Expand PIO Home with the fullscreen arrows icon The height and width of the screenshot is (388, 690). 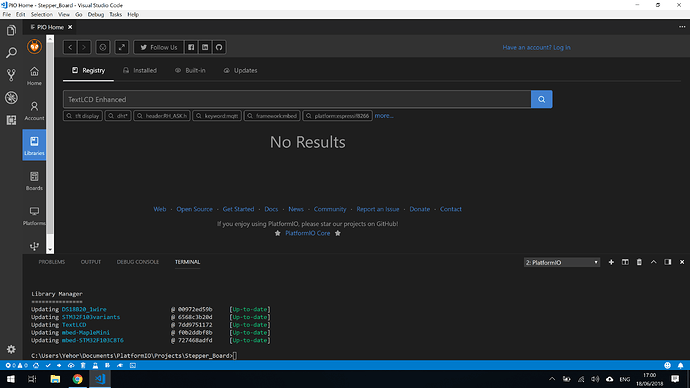(x=121, y=47)
